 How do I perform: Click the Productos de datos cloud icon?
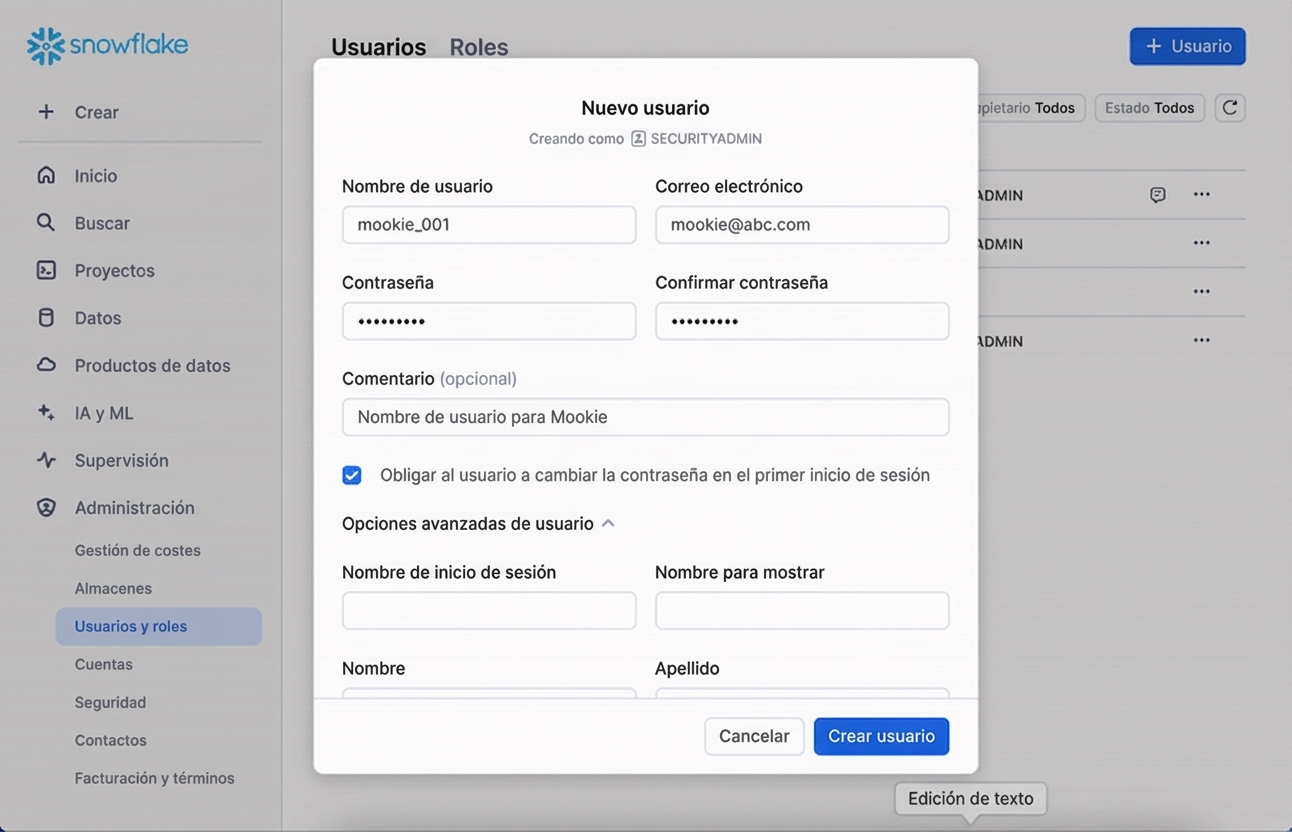click(46, 365)
